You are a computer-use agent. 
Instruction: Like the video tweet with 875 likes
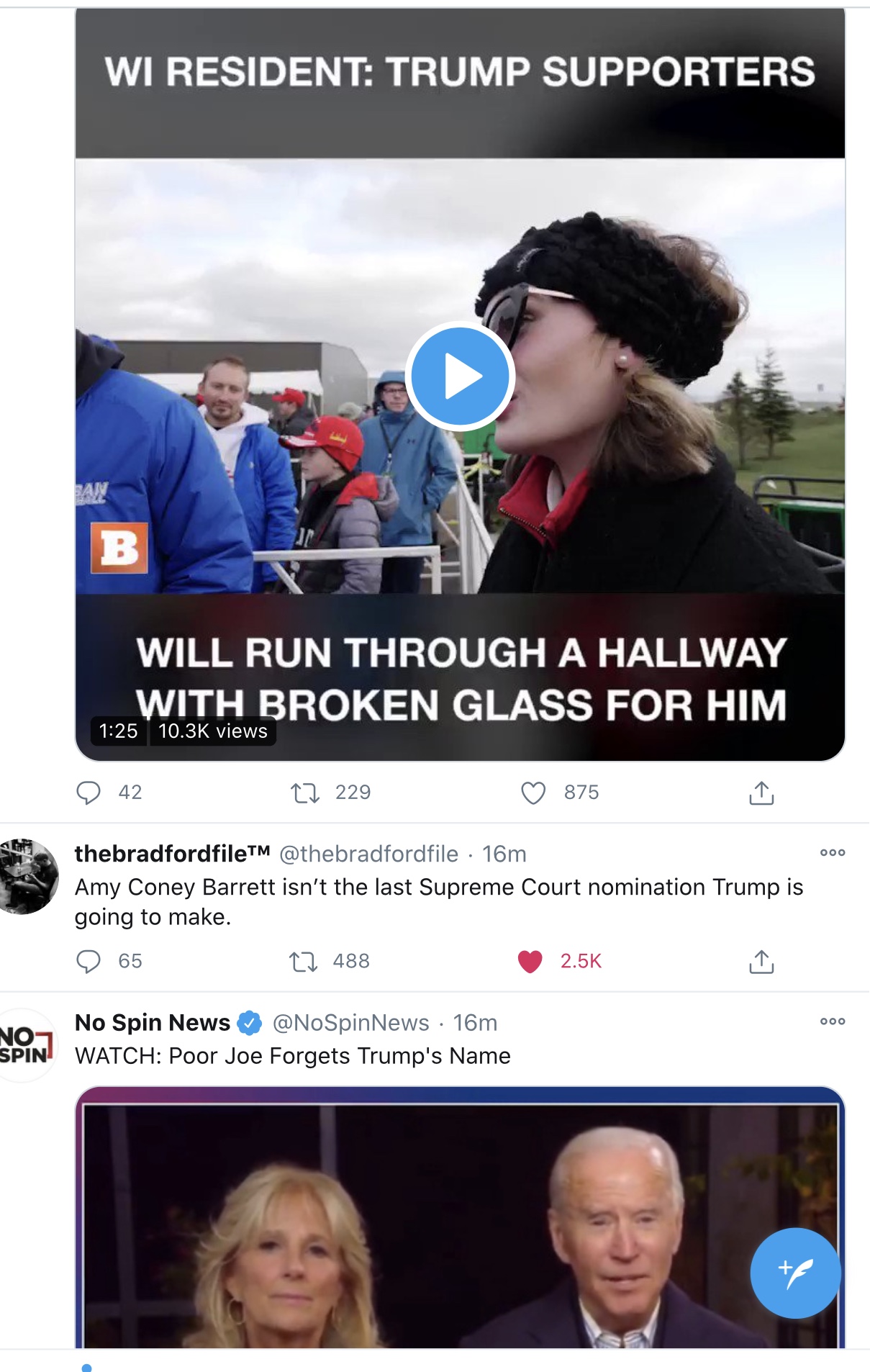(x=533, y=793)
